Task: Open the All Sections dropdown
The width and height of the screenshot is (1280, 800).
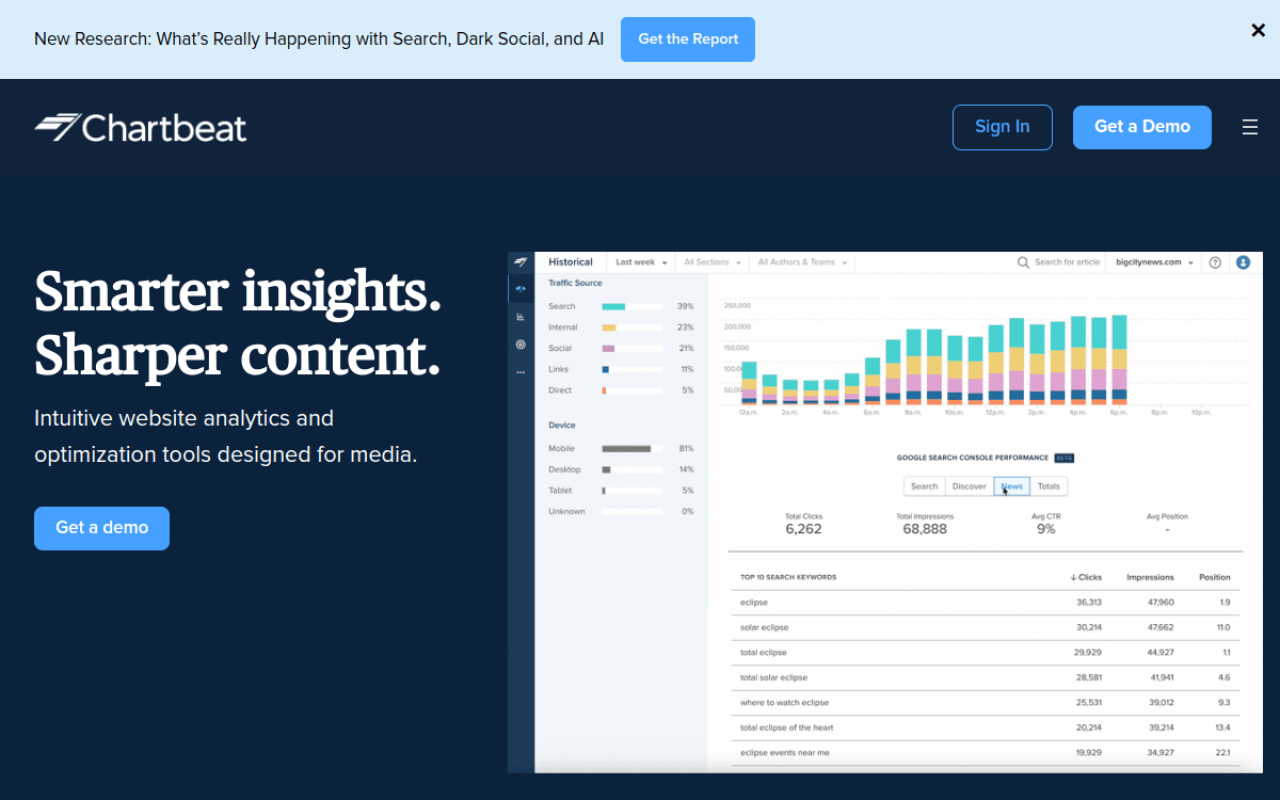Action: 712,262
